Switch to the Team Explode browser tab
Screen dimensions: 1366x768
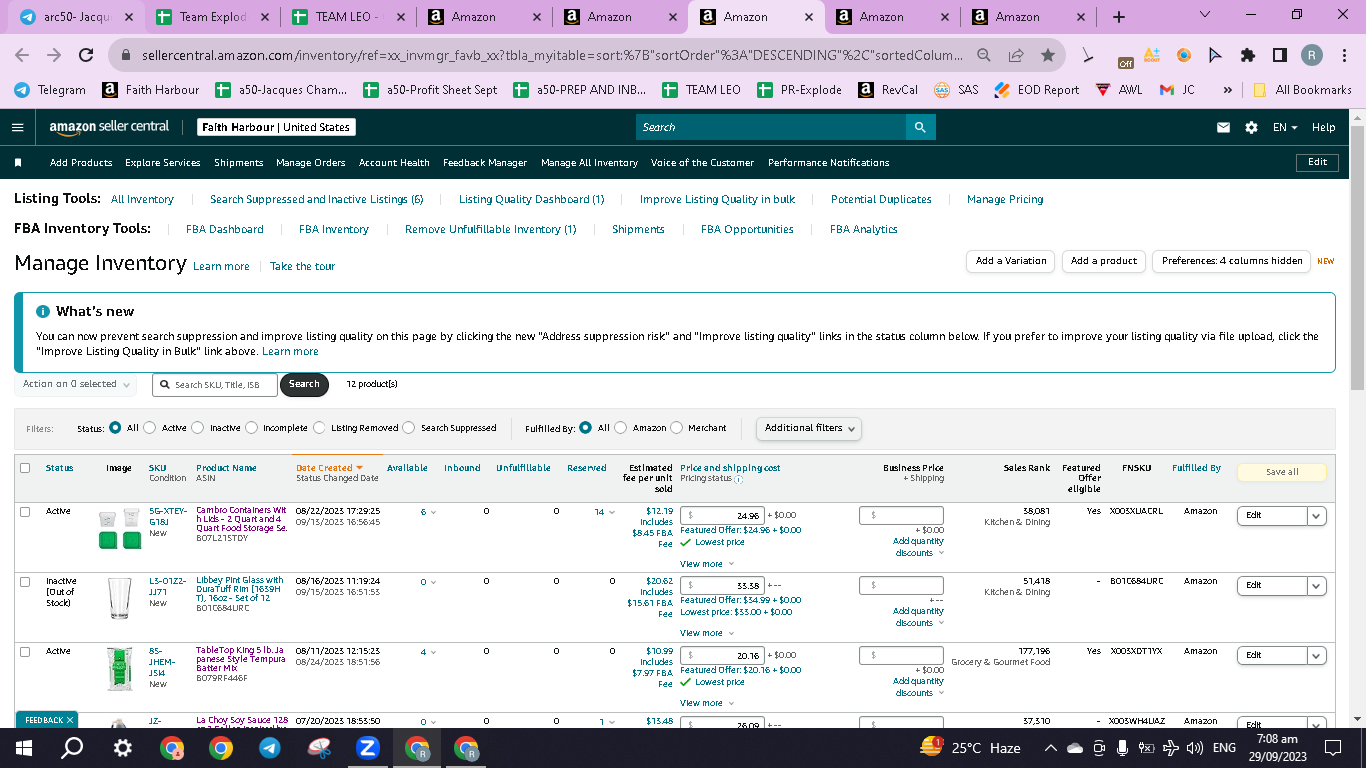(x=213, y=17)
